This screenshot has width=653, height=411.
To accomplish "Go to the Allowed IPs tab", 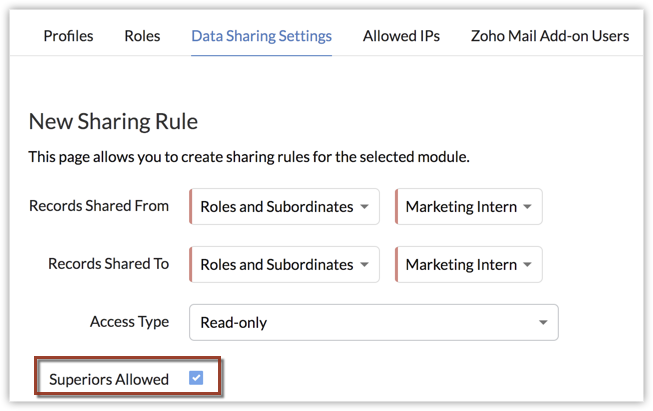I will tap(401, 36).
